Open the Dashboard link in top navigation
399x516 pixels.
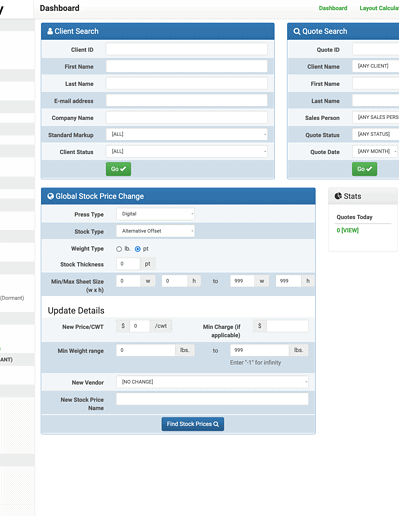(x=333, y=8)
